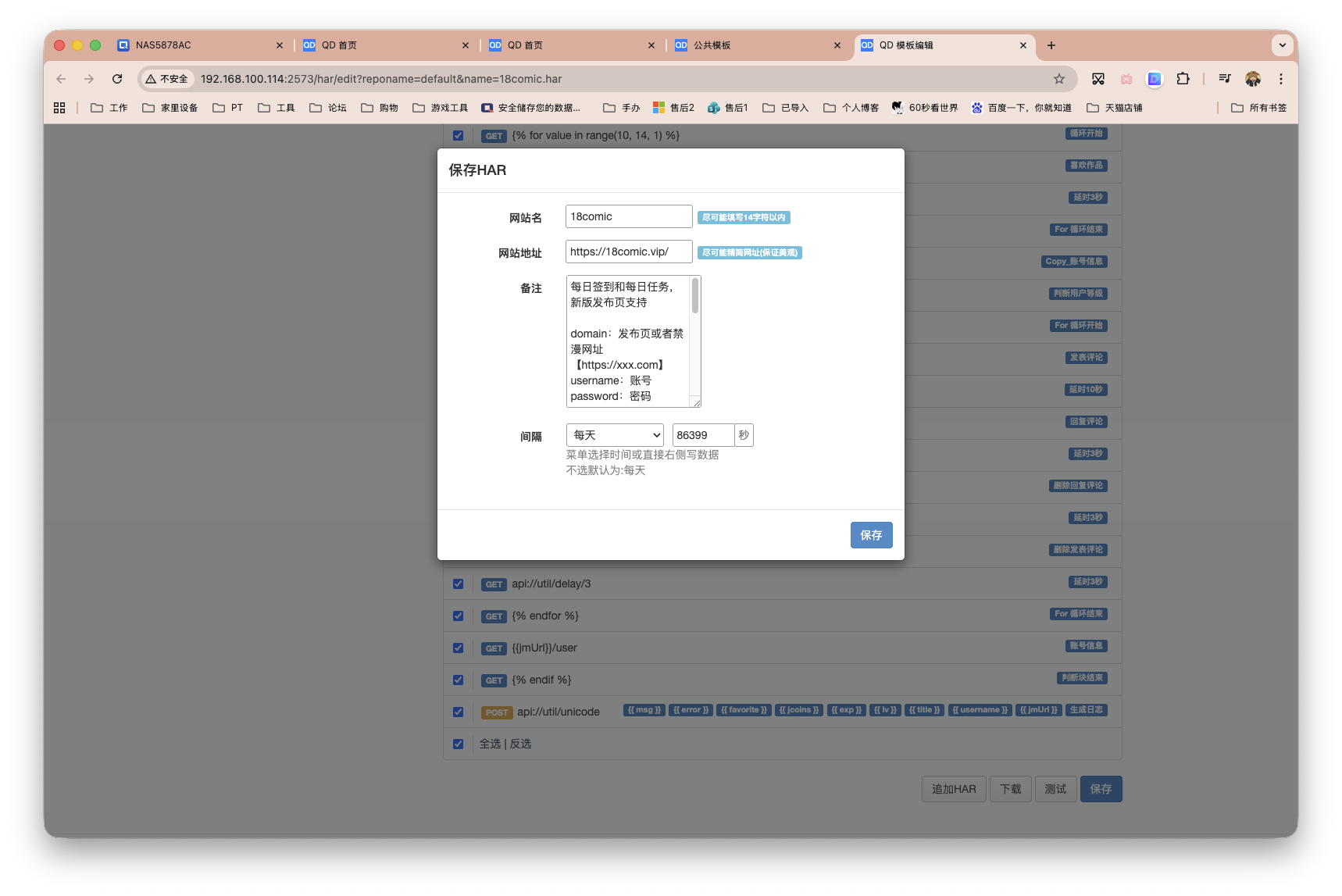Switch to the NAS5878AC tab

tap(162, 45)
